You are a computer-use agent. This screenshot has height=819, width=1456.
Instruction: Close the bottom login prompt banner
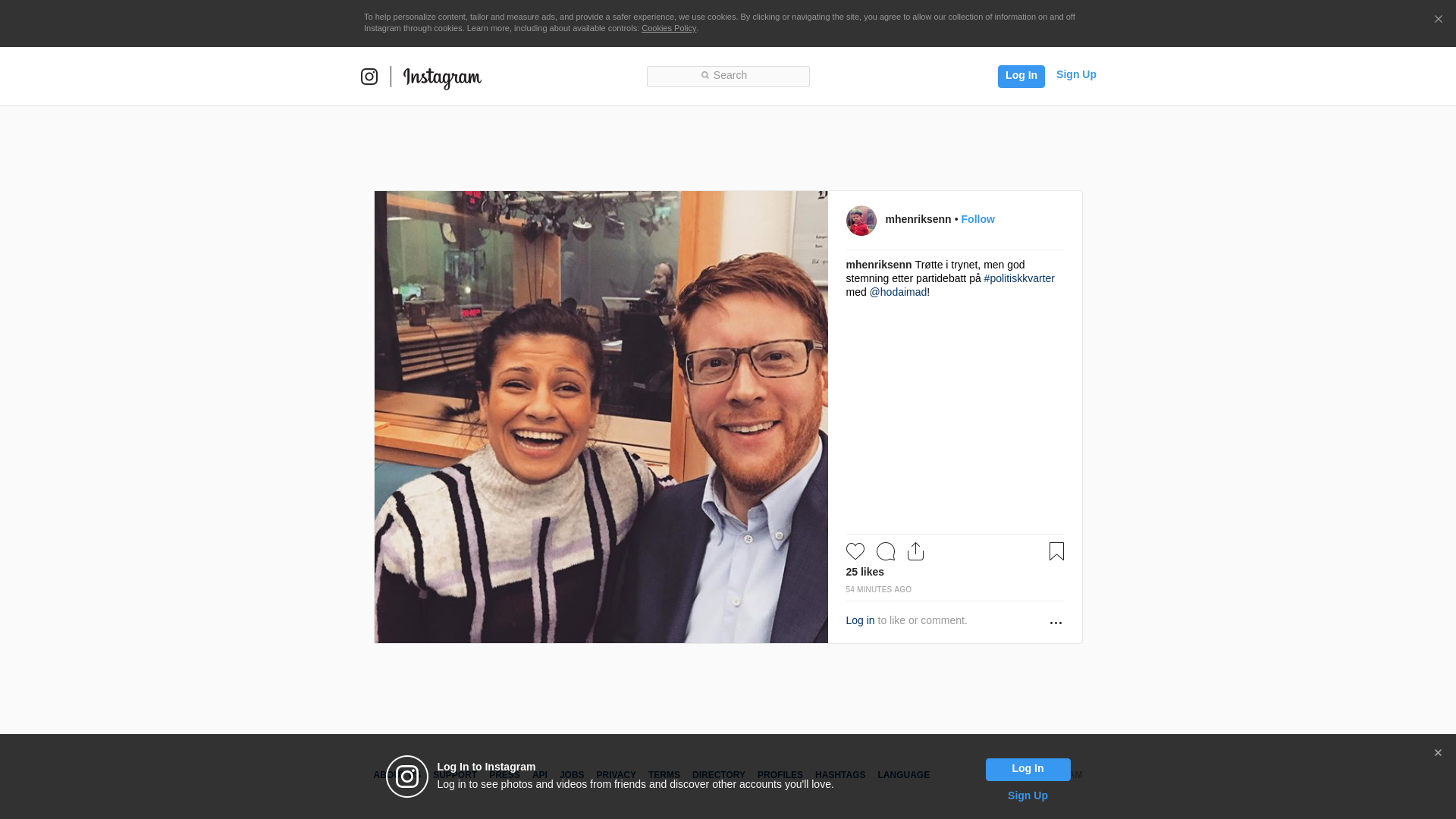point(1438,753)
